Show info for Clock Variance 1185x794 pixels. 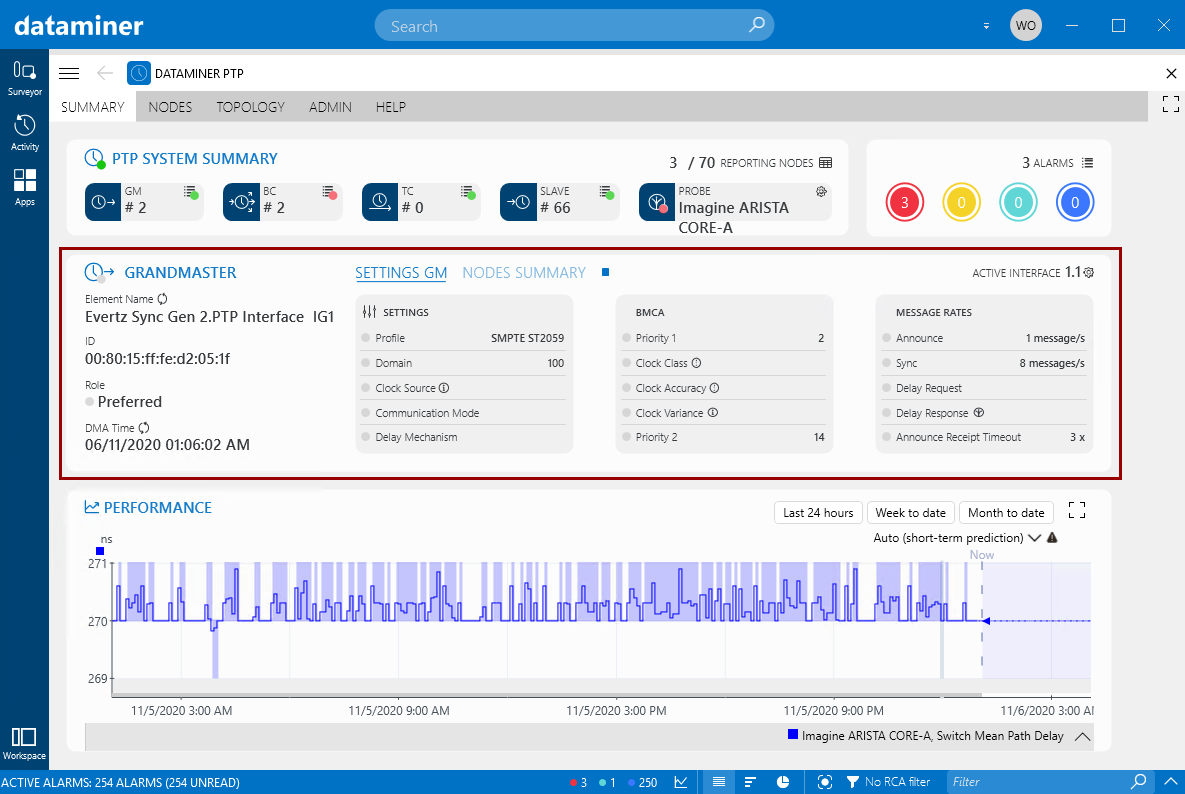coord(713,413)
